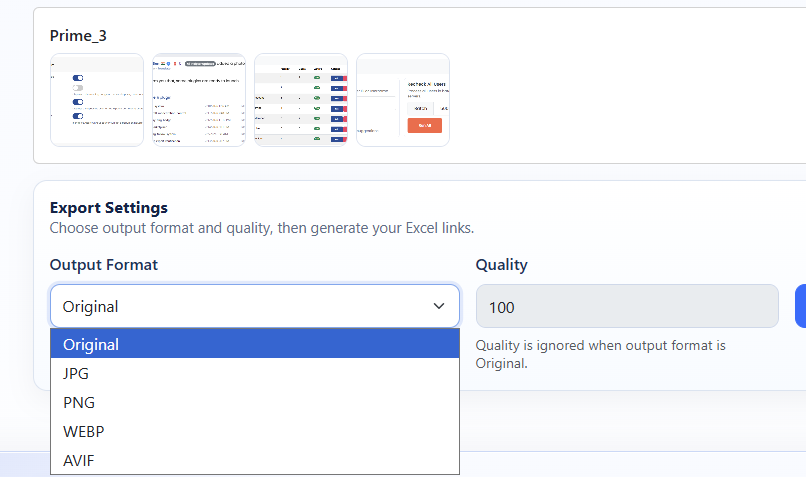Click the 'Quality is ignored' hint text

(600, 354)
